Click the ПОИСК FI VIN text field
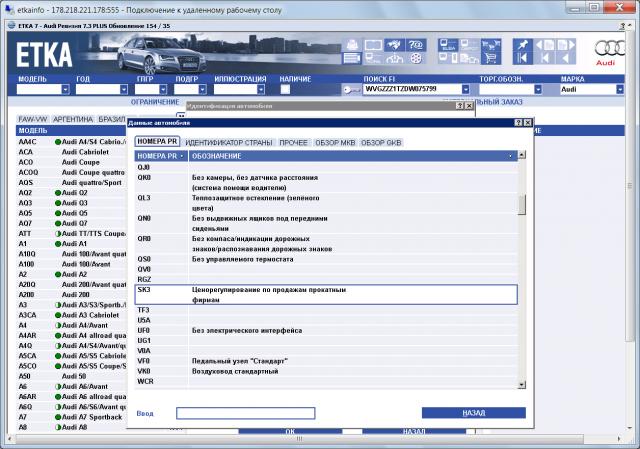 [412, 89]
